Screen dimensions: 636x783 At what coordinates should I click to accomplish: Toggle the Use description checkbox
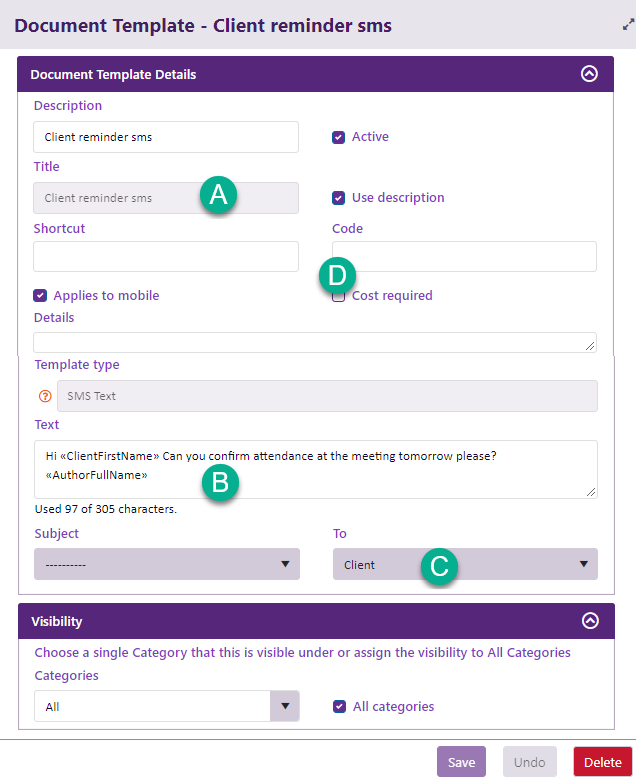339,198
